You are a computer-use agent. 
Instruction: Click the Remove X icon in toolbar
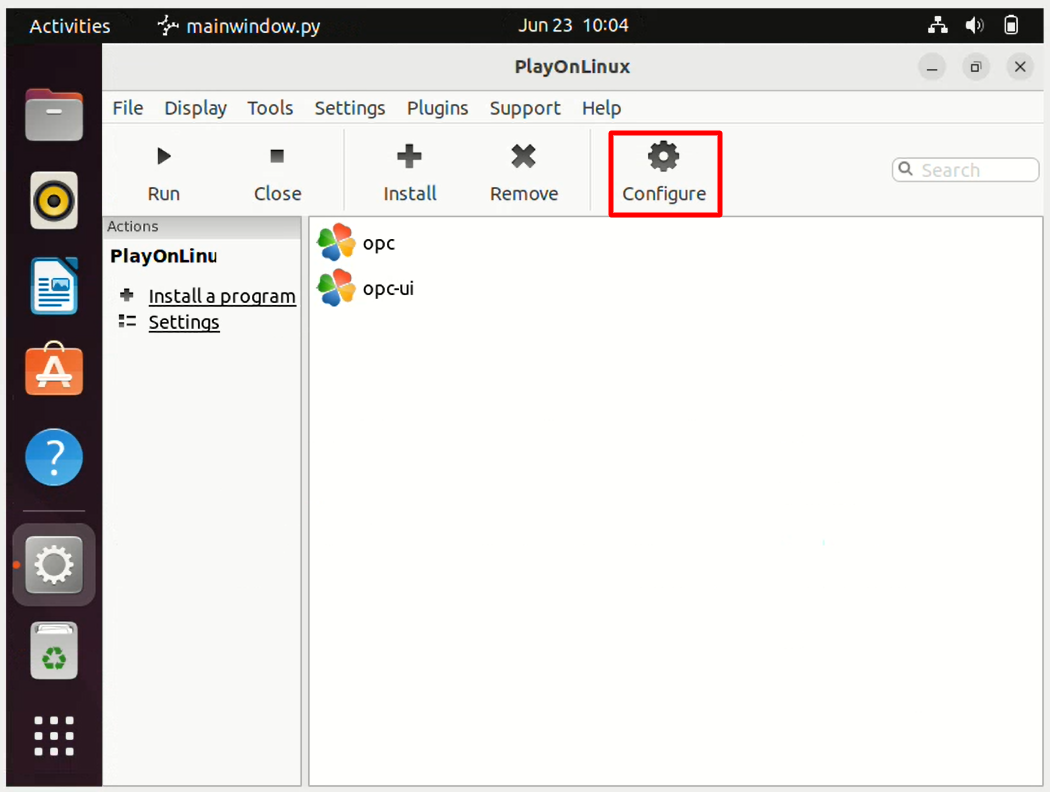pos(523,156)
